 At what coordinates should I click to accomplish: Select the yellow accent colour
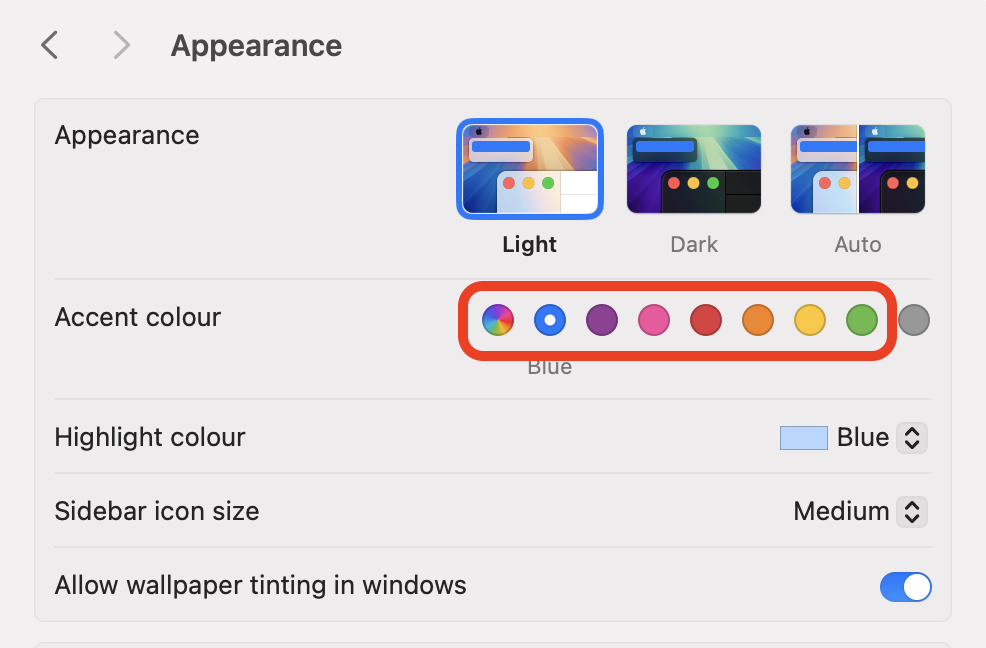(810, 320)
